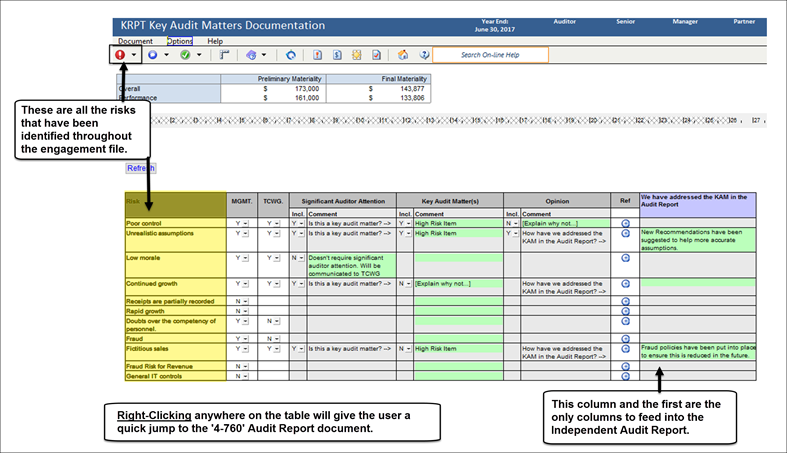Click Ref icon in Low morale row
This screenshot has height=454, width=787.
click(625, 258)
